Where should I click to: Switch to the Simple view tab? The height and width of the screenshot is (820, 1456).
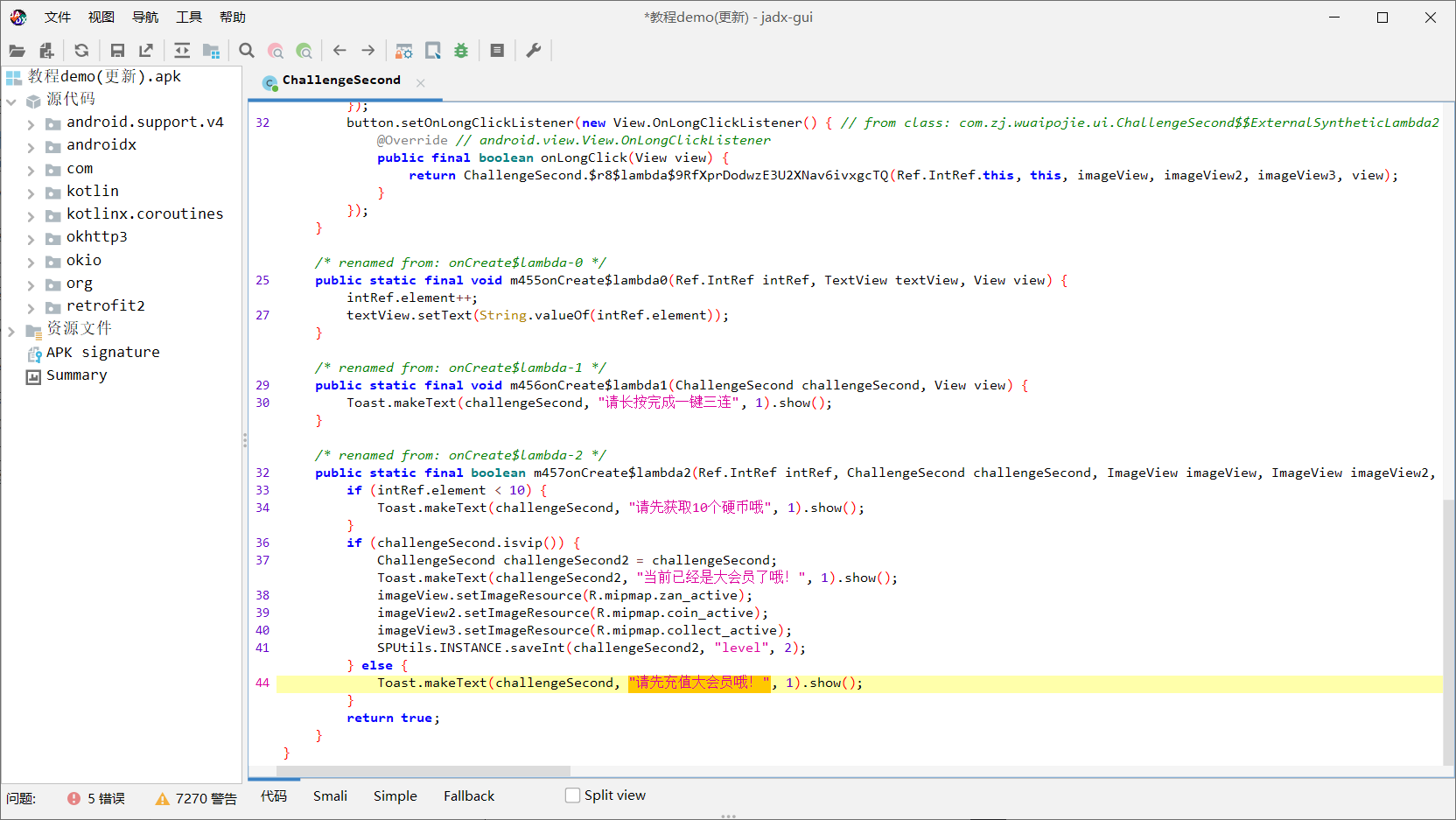click(x=395, y=795)
